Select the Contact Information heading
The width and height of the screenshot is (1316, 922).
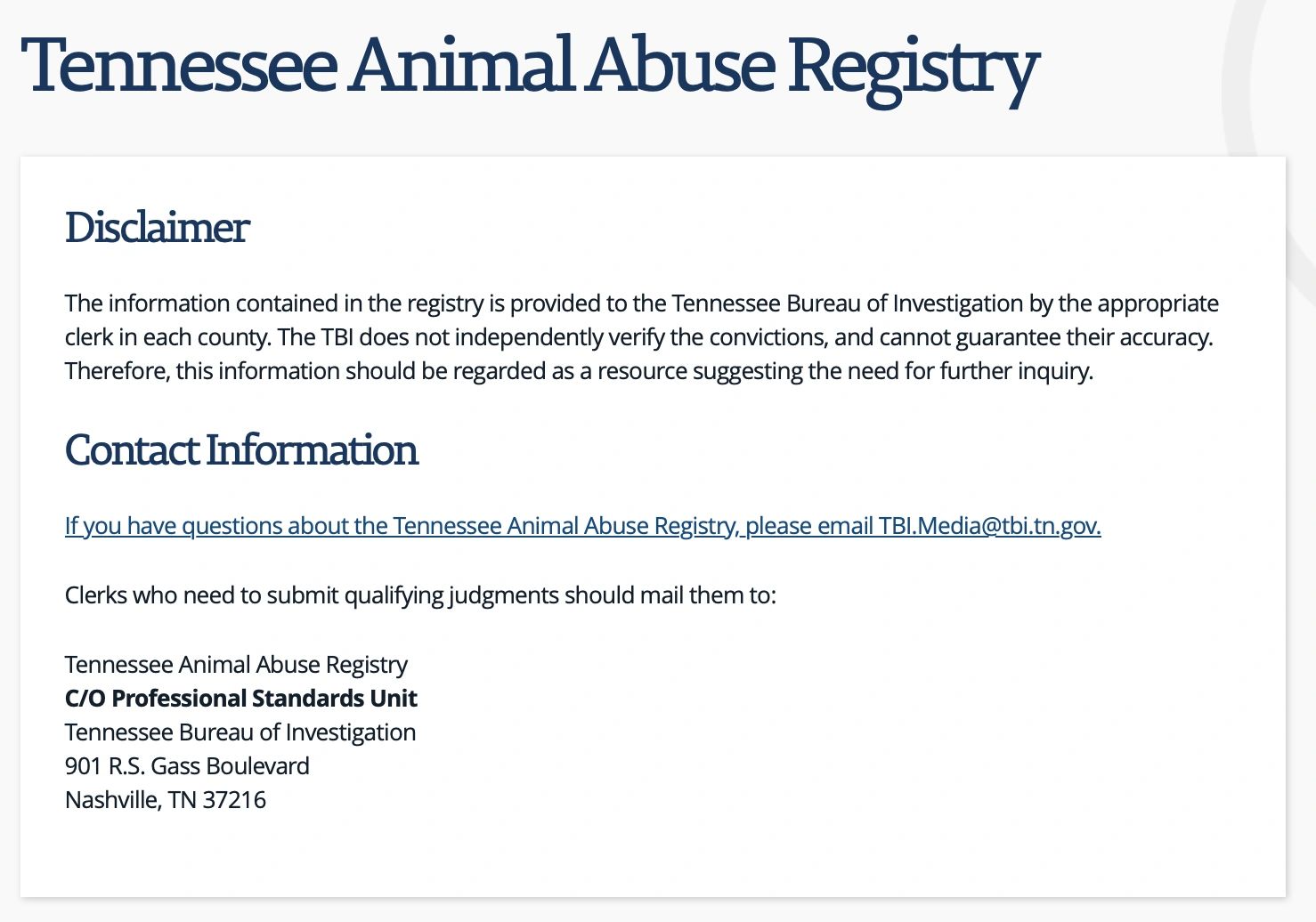[241, 450]
